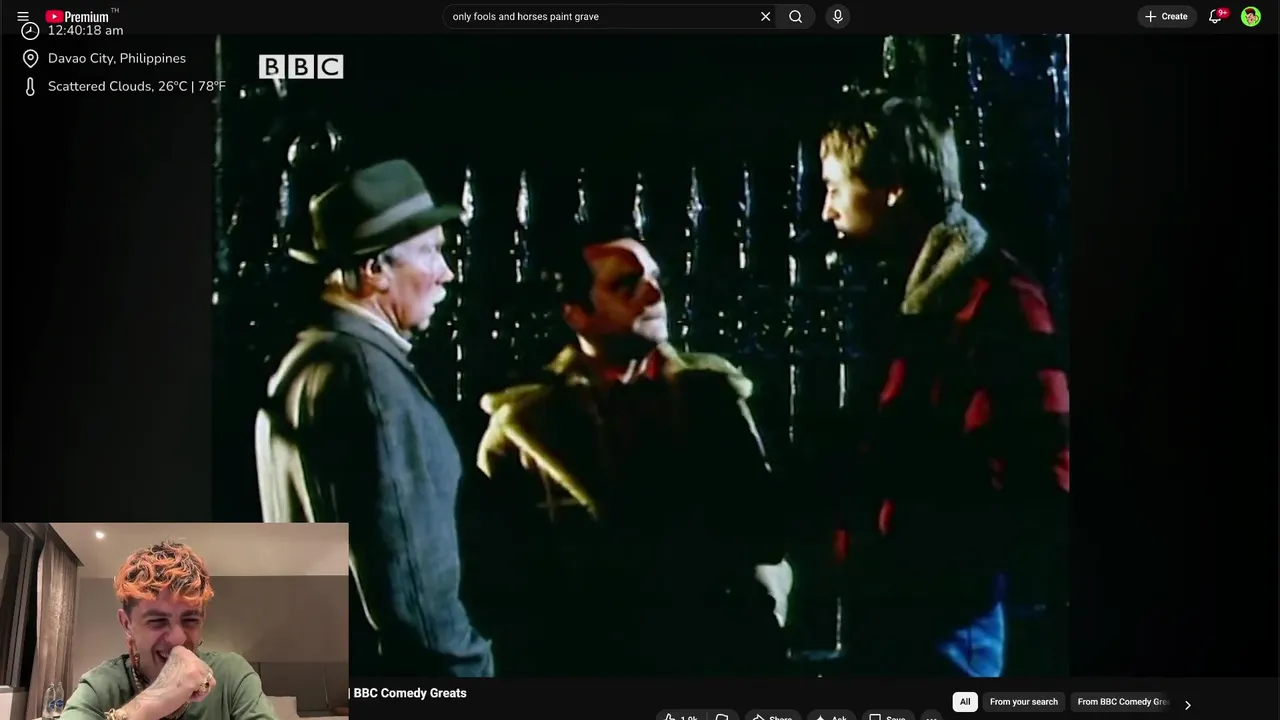Open the account avatar menu
1280x720 pixels.
[x=1251, y=16]
